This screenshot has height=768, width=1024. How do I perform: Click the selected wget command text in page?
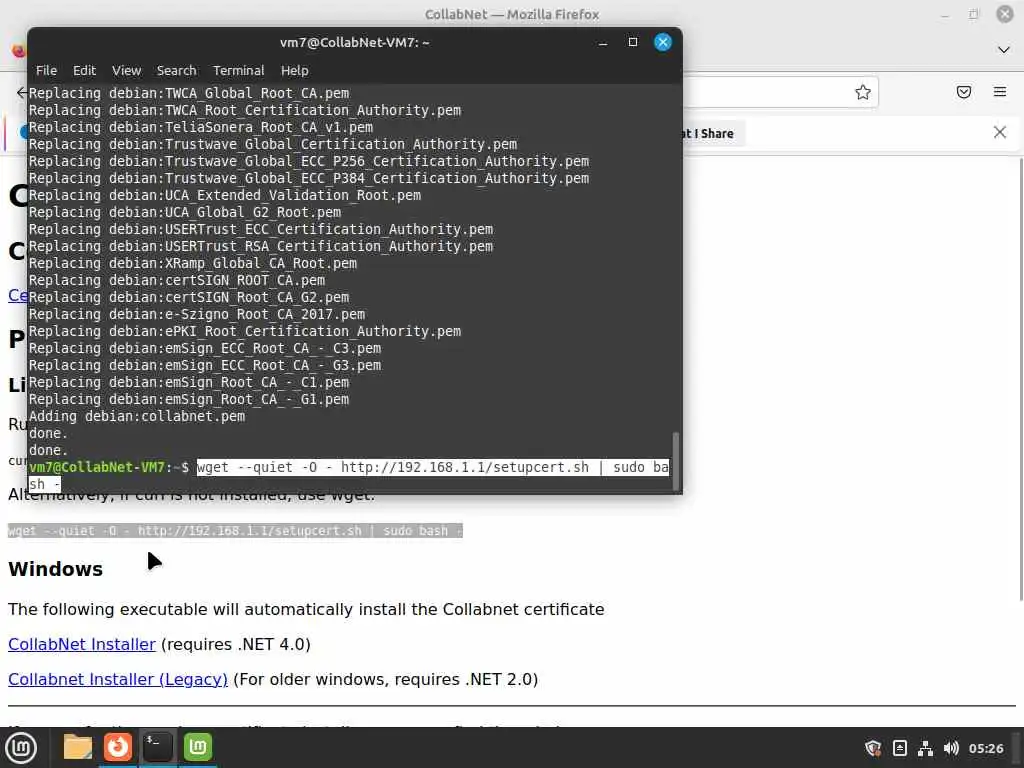(235, 531)
